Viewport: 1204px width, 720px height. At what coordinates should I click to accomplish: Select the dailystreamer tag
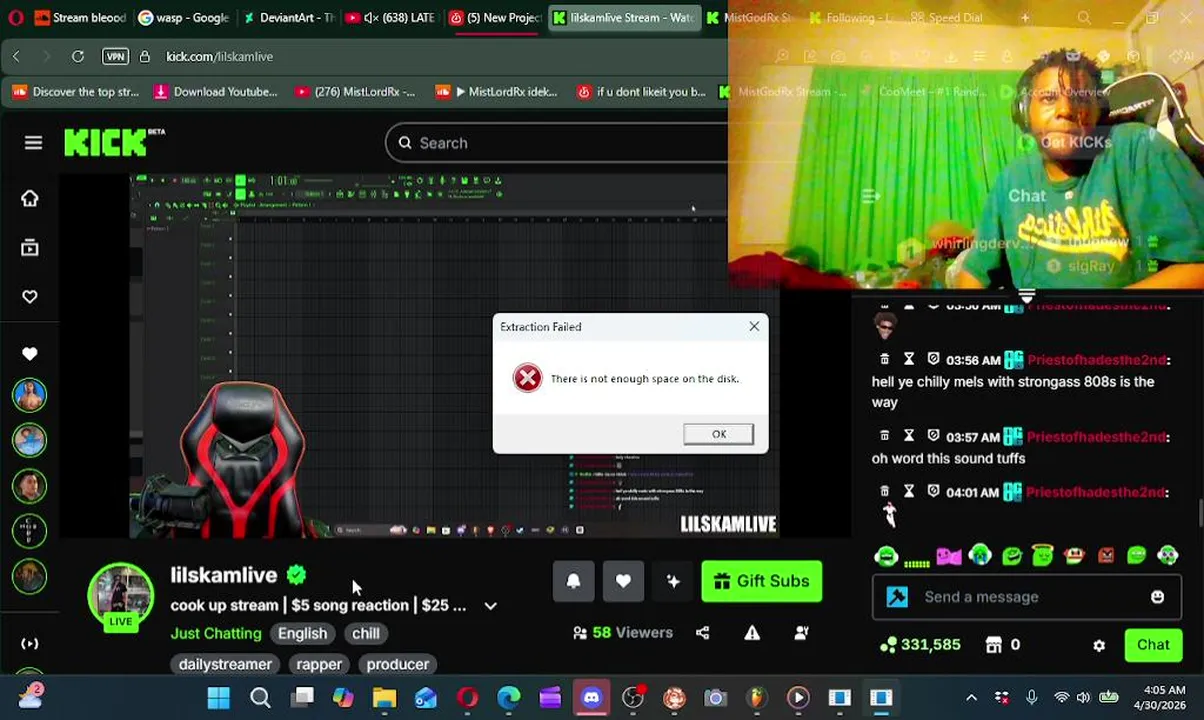[x=225, y=664]
